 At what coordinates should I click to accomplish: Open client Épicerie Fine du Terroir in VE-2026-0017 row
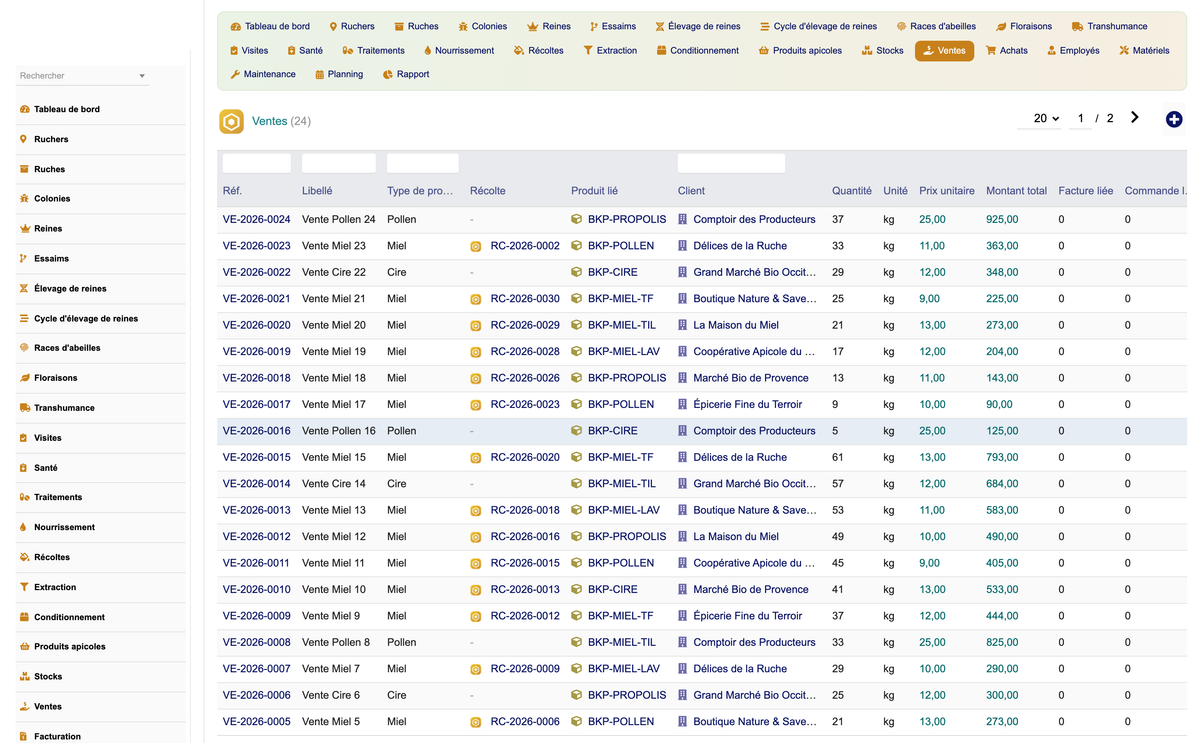(748, 405)
